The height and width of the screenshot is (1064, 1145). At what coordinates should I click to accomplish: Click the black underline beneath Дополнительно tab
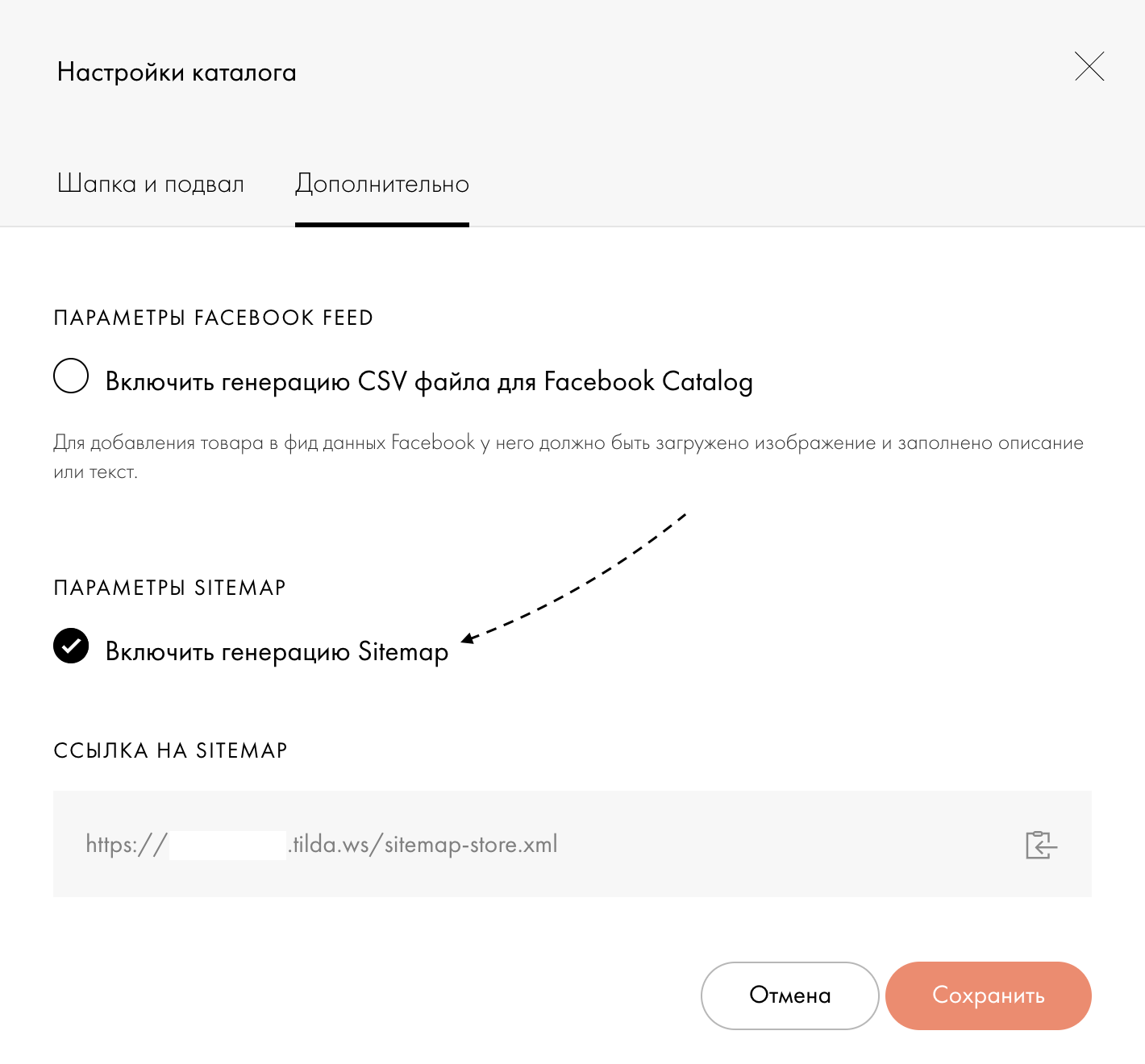(x=382, y=225)
